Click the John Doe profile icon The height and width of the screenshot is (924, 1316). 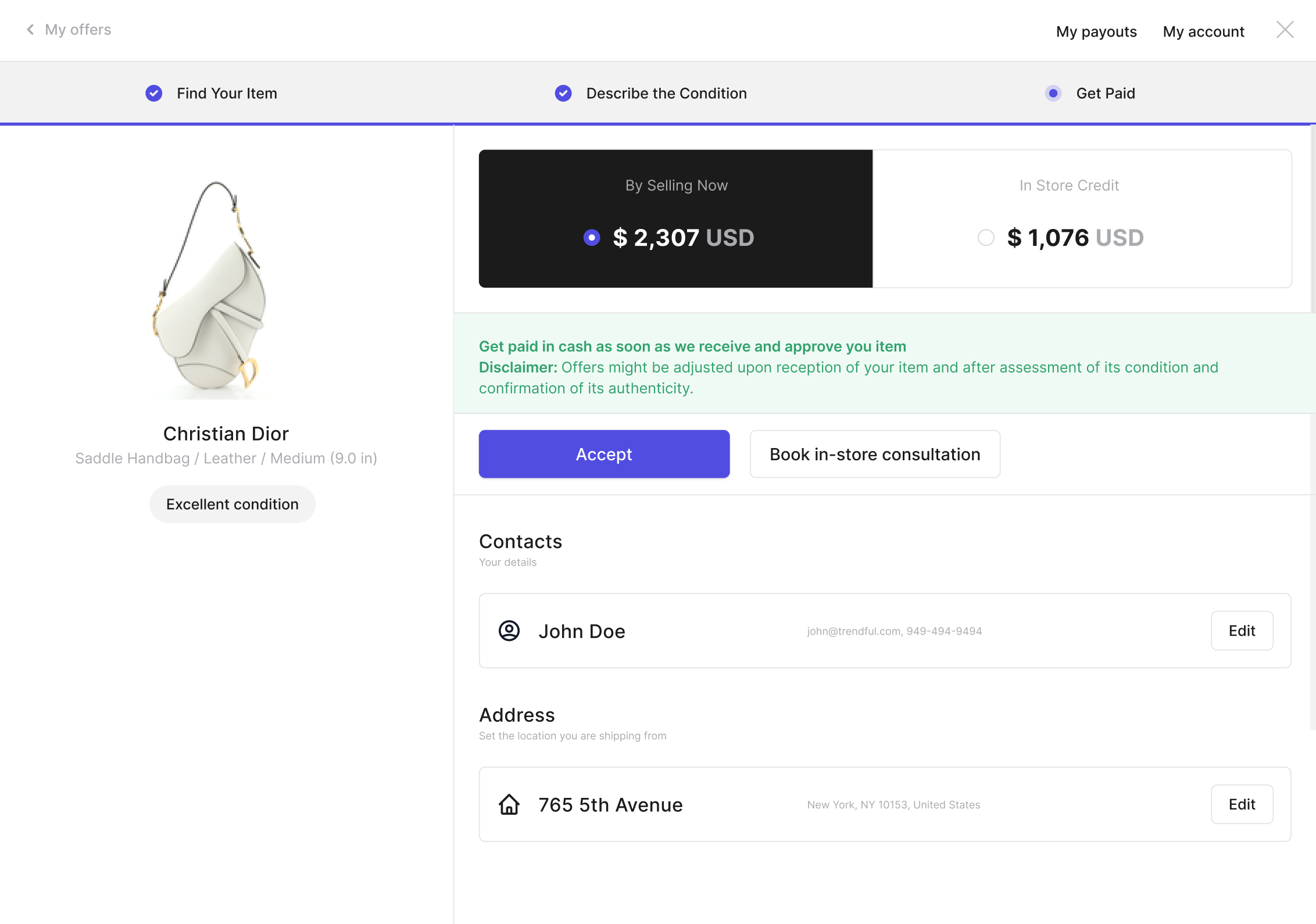(509, 631)
